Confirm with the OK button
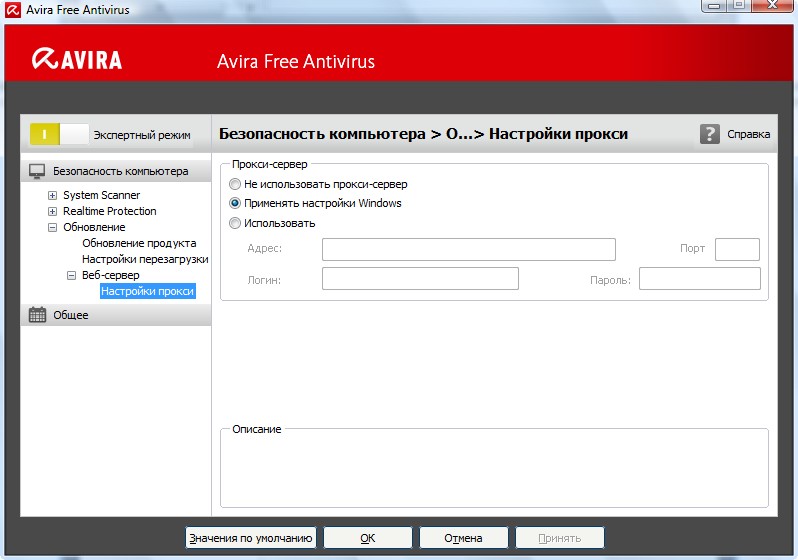The image size is (798, 560). [x=367, y=538]
